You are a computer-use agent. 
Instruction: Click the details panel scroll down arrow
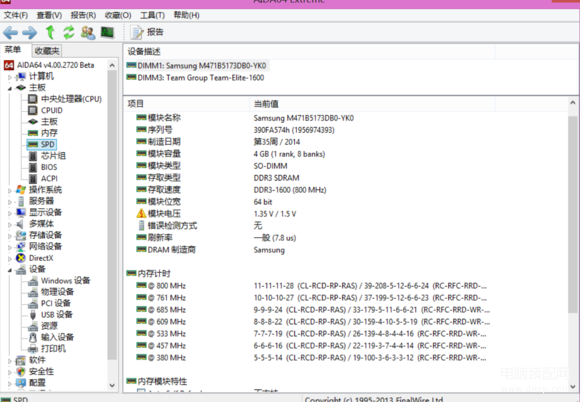coord(573,386)
